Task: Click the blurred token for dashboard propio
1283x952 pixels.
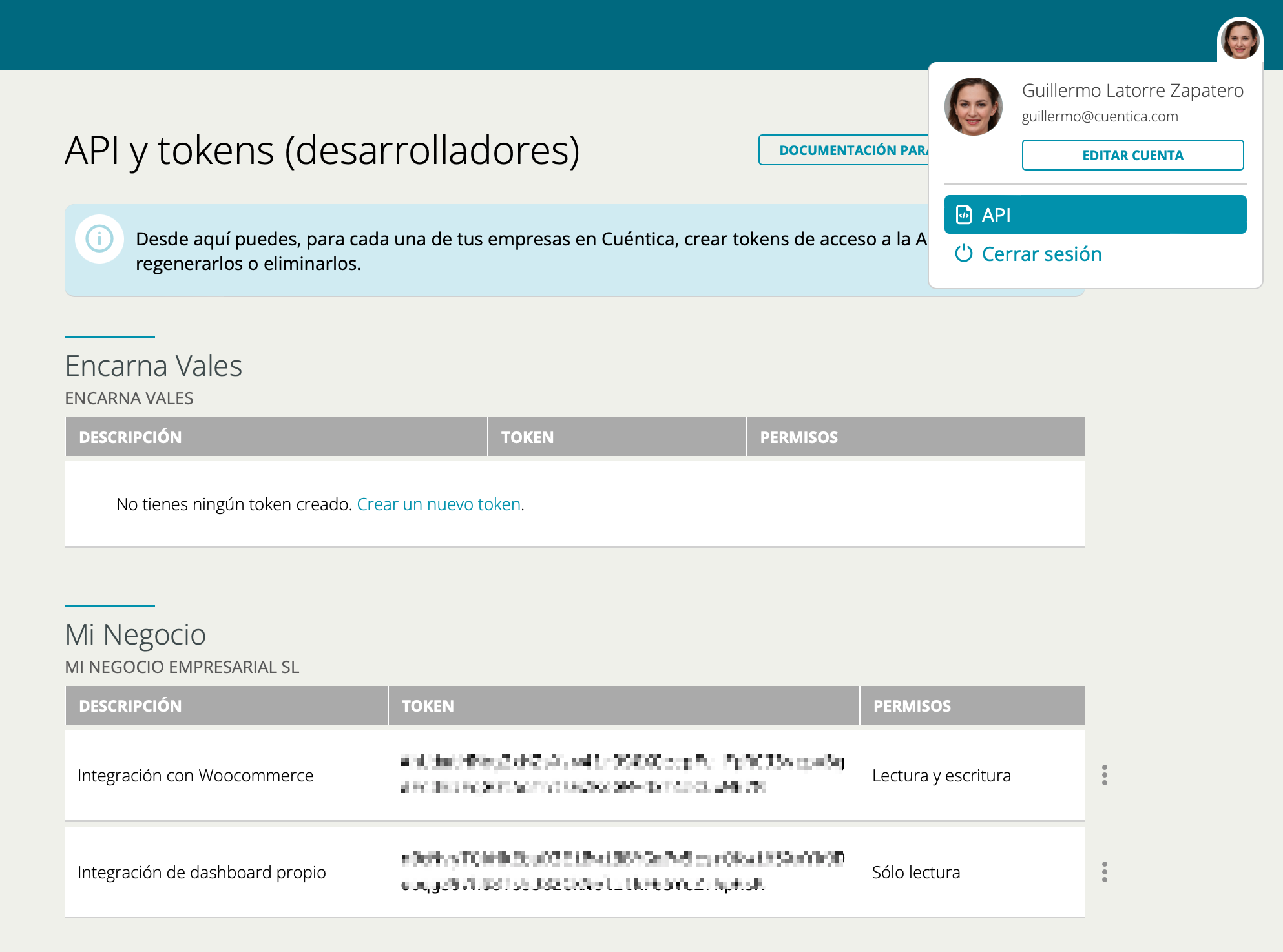Action: click(x=623, y=871)
